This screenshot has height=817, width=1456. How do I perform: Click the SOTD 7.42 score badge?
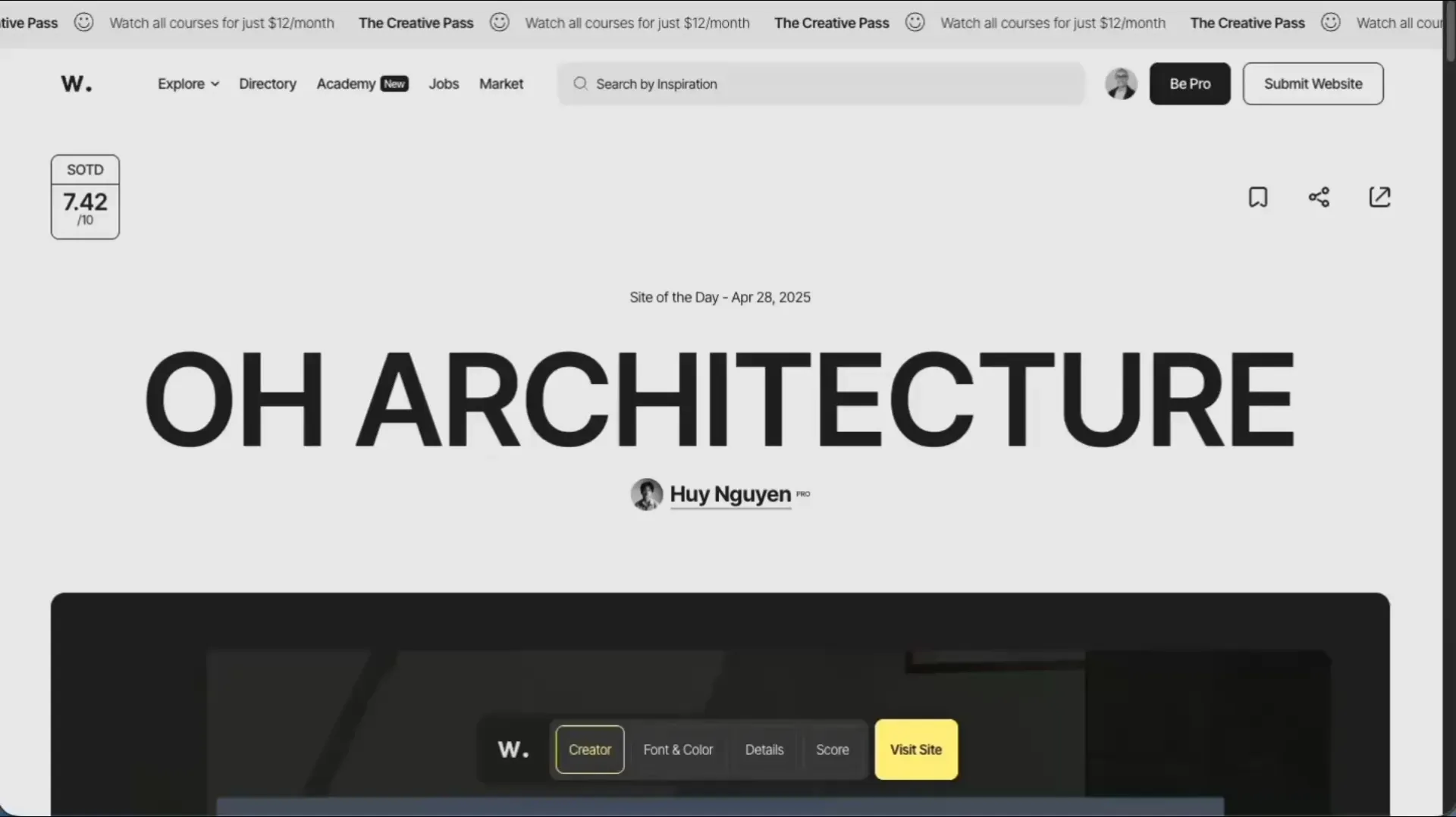click(85, 197)
